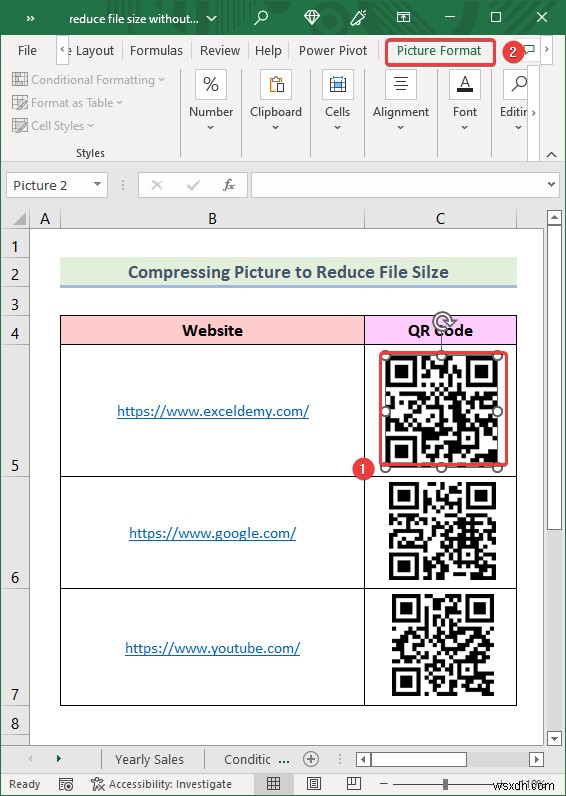Open the Font group icon

point(464,84)
